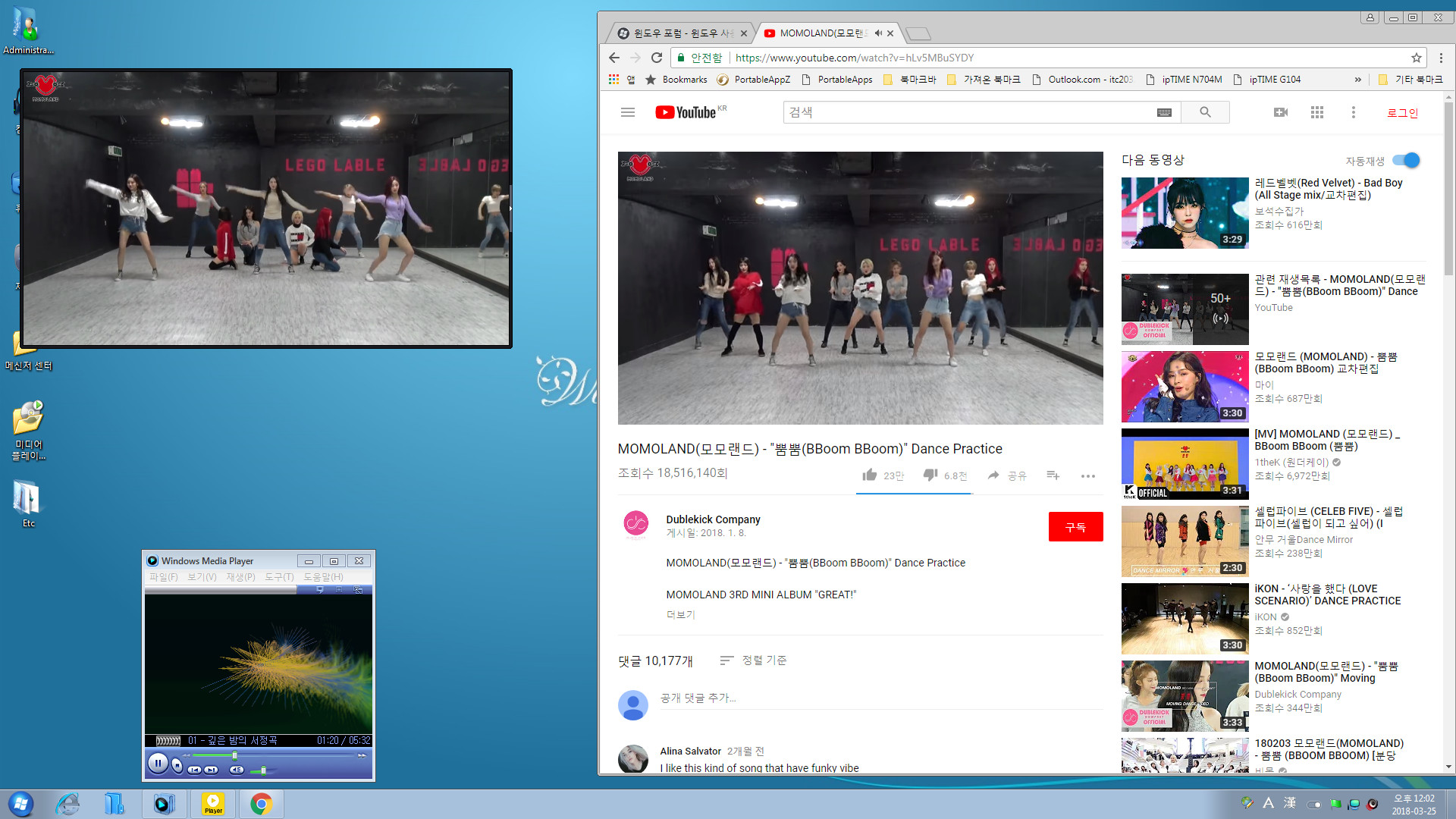Image resolution: width=1456 pixels, height=819 pixels.
Task: Open Outlook.com bookmark
Action: click(x=1082, y=80)
